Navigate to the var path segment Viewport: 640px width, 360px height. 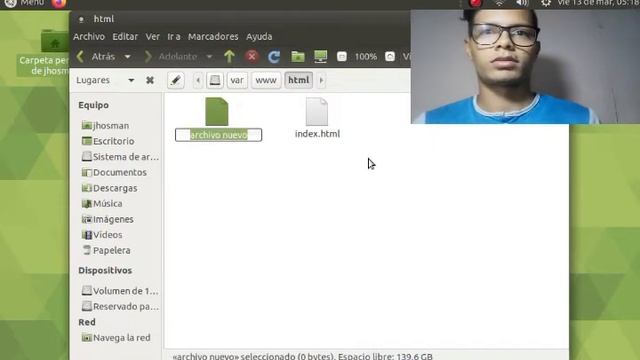click(237, 80)
